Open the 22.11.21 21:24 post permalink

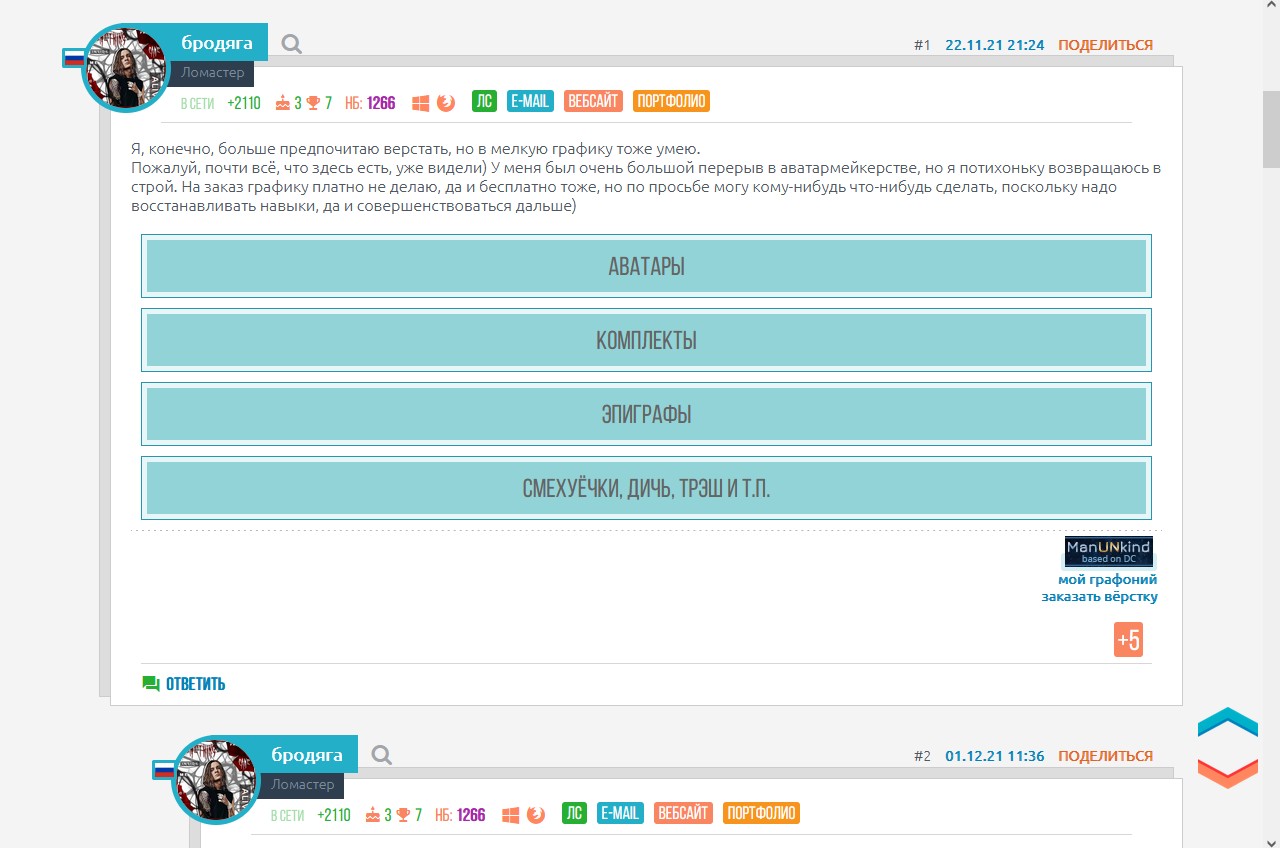994,45
